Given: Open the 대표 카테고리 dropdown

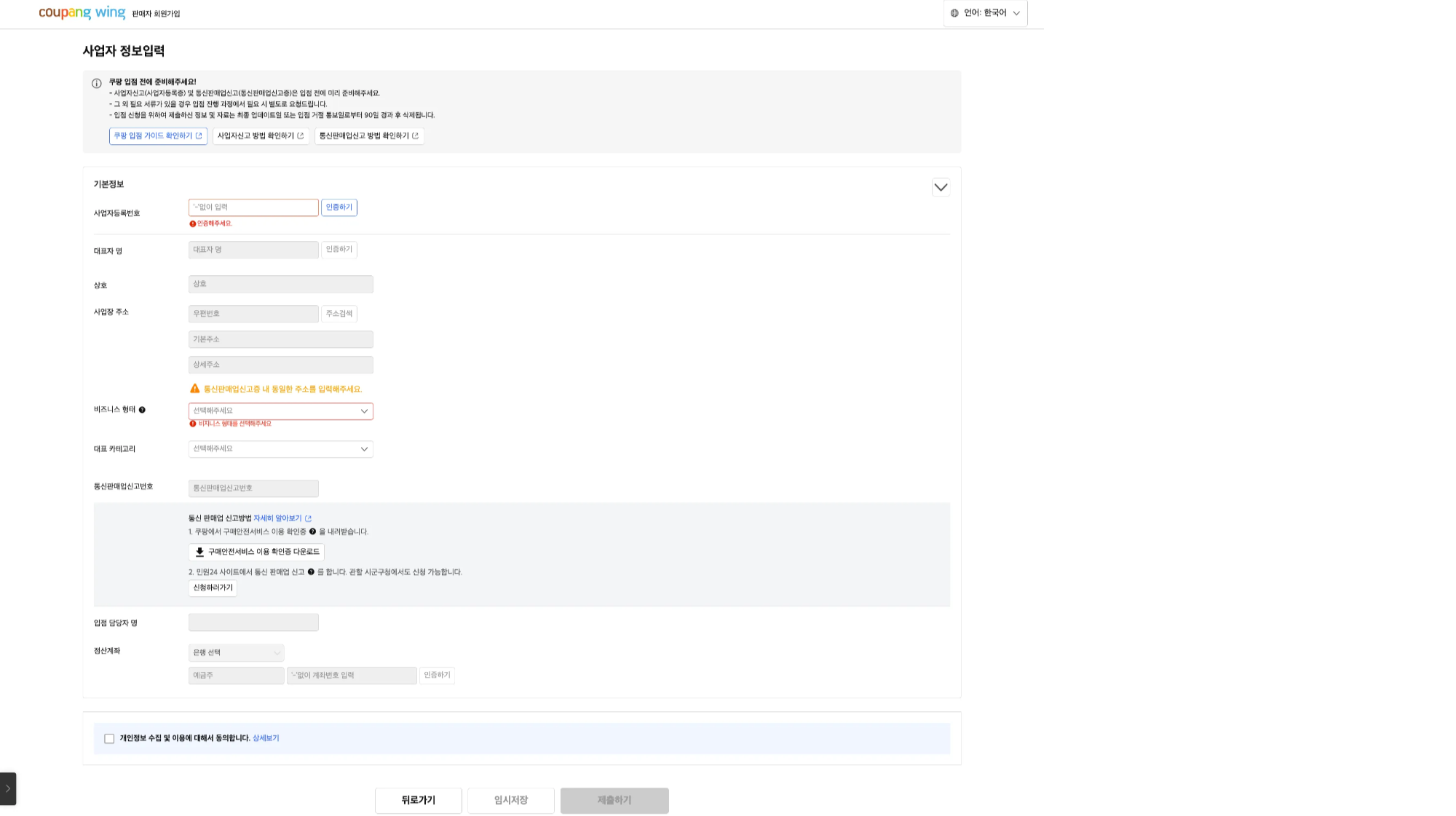Looking at the screenshot, I should pos(280,449).
